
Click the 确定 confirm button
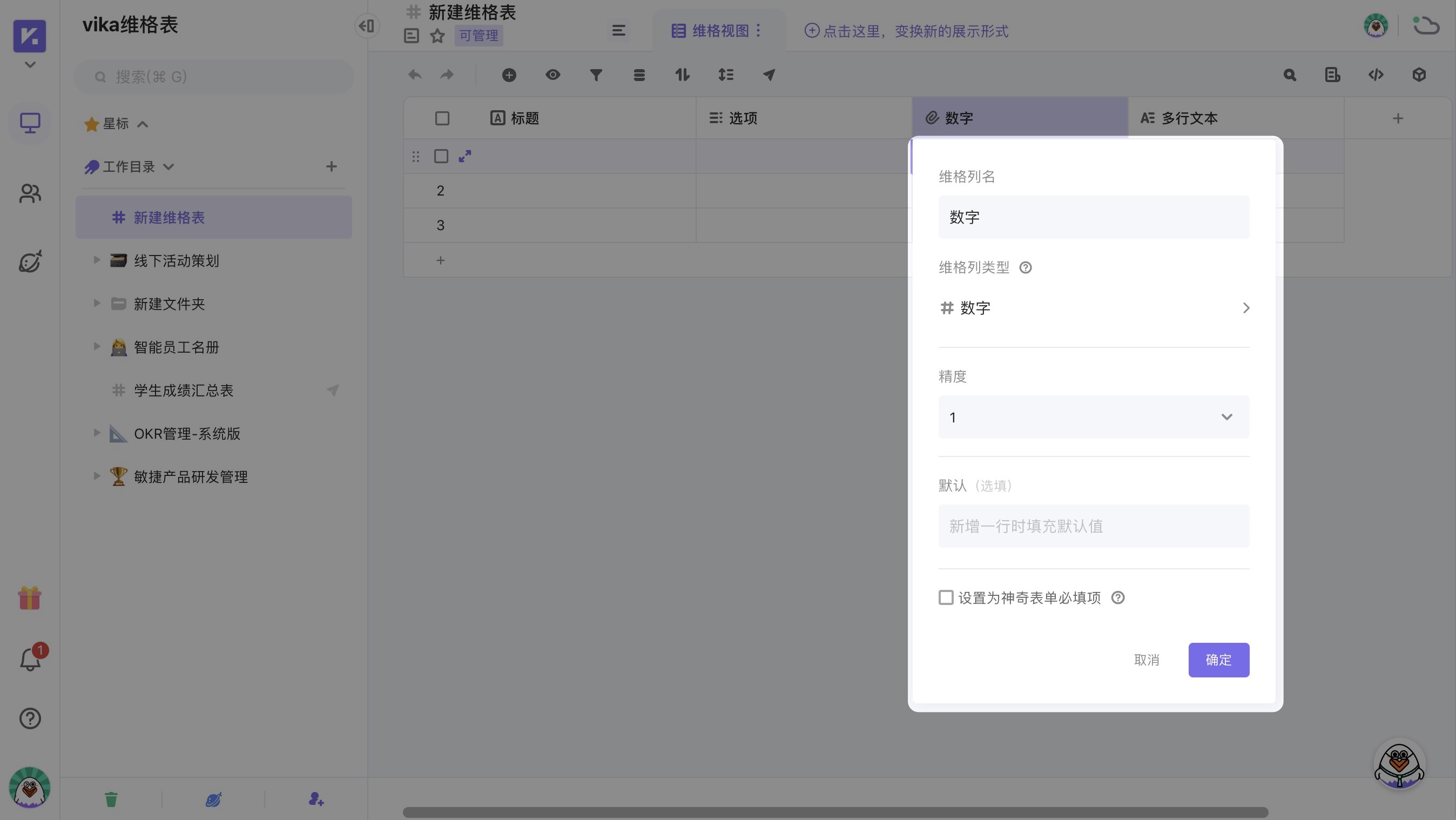coord(1218,660)
